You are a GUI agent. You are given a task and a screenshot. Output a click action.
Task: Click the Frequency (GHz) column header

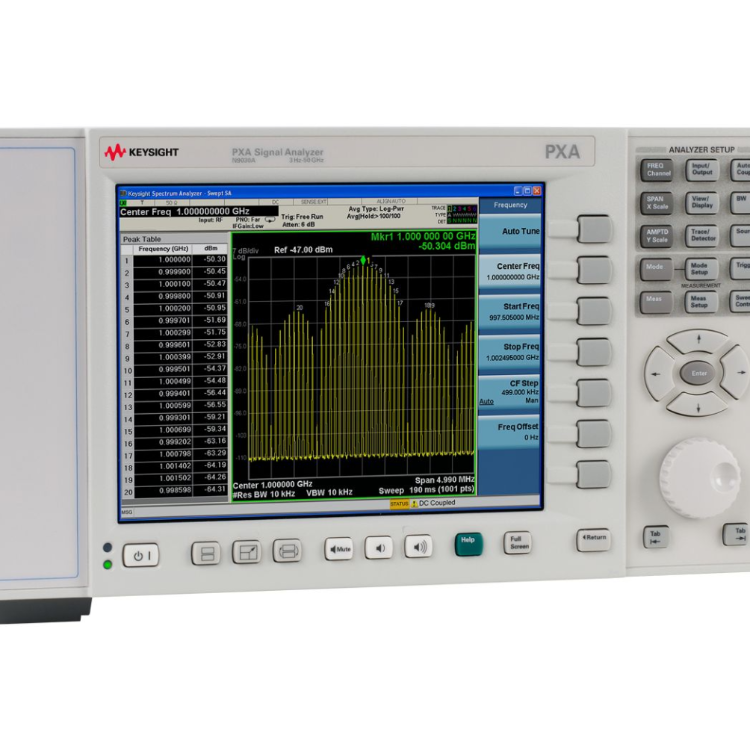[x=163, y=249]
